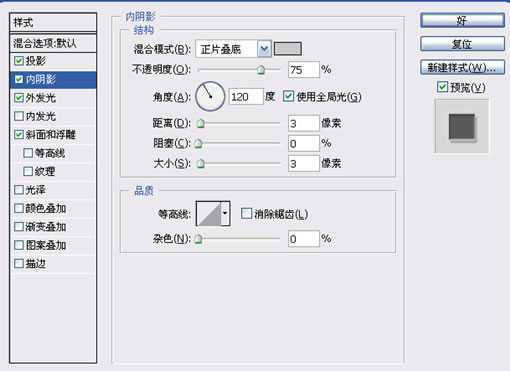Uncheck the 内阴影 (Inner Shadow) checkbox

[x=19, y=79]
